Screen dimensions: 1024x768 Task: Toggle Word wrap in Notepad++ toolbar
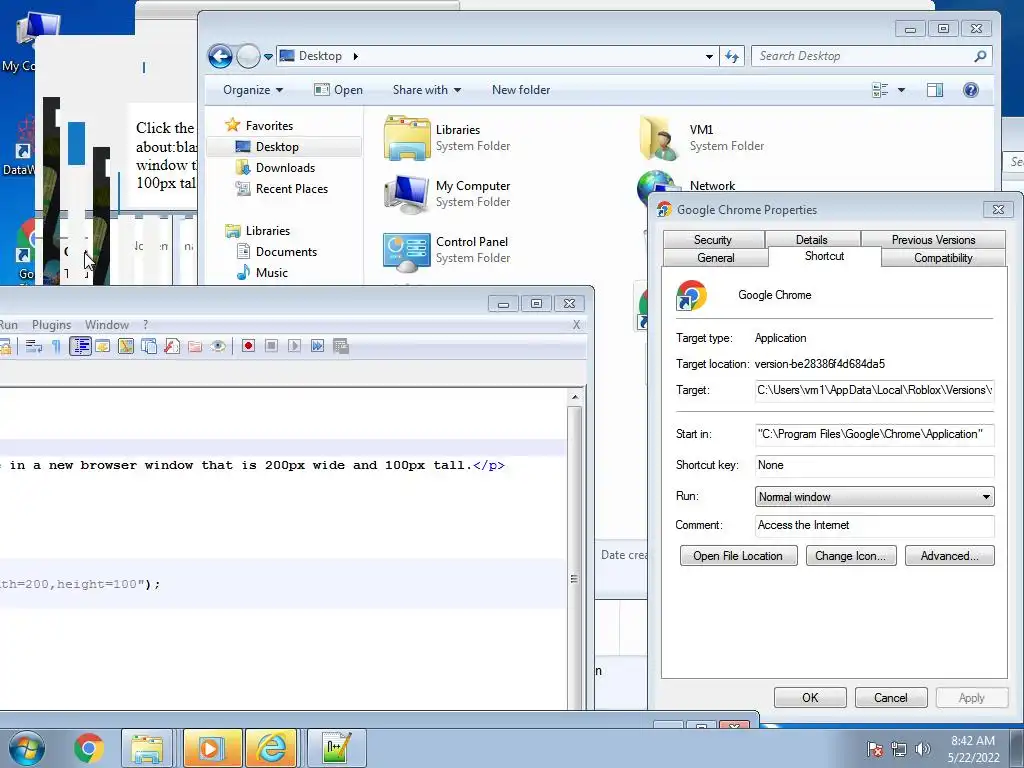tap(33, 346)
